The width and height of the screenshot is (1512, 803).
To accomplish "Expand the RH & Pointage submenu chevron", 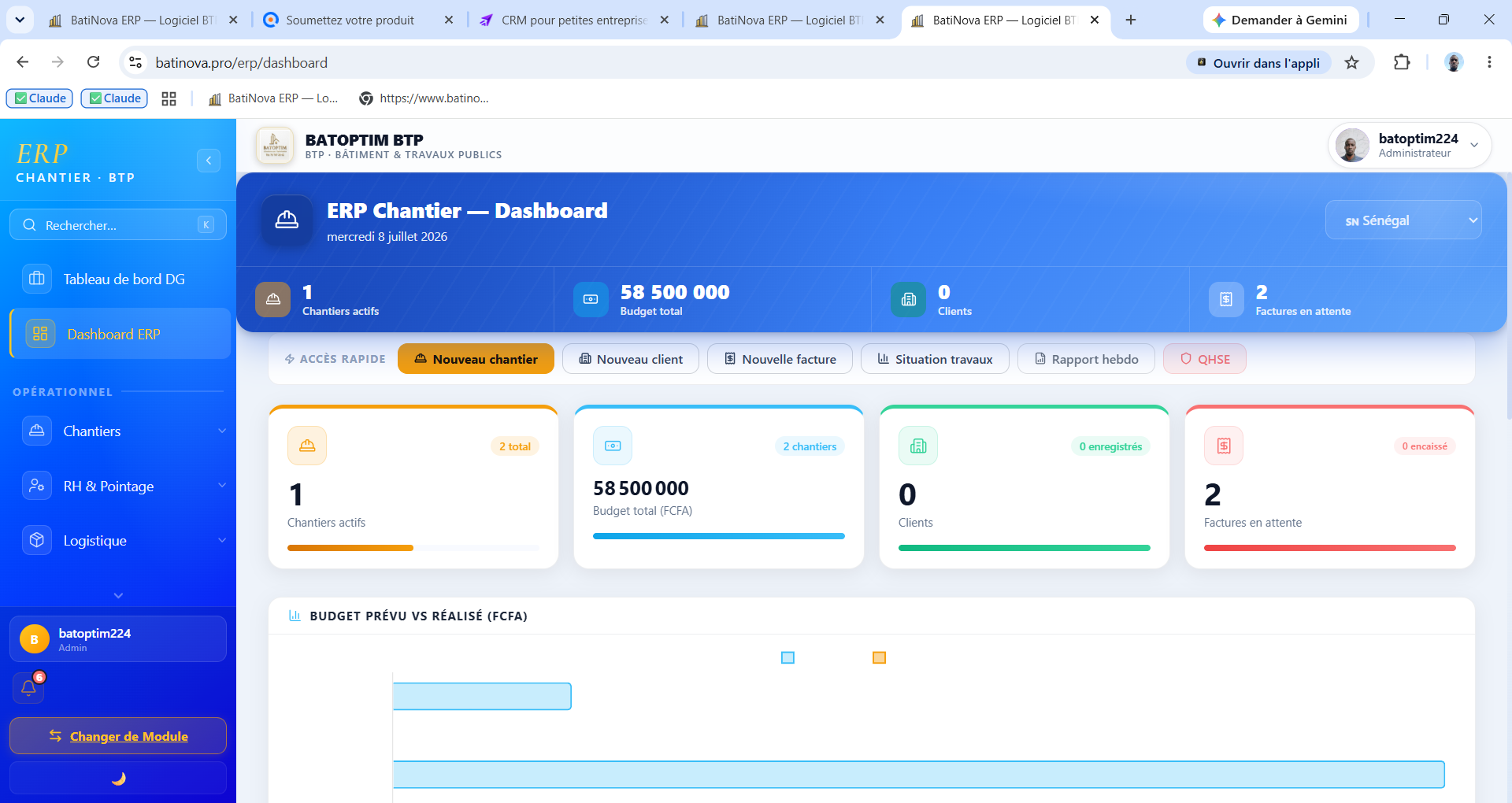I will (222, 486).
